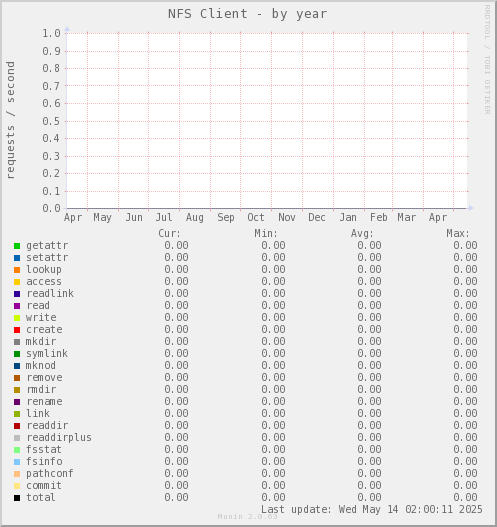Click the Munin 2.0.63 version footer
Image resolution: width=497 pixels, height=527 pixels.
pos(247,517)
